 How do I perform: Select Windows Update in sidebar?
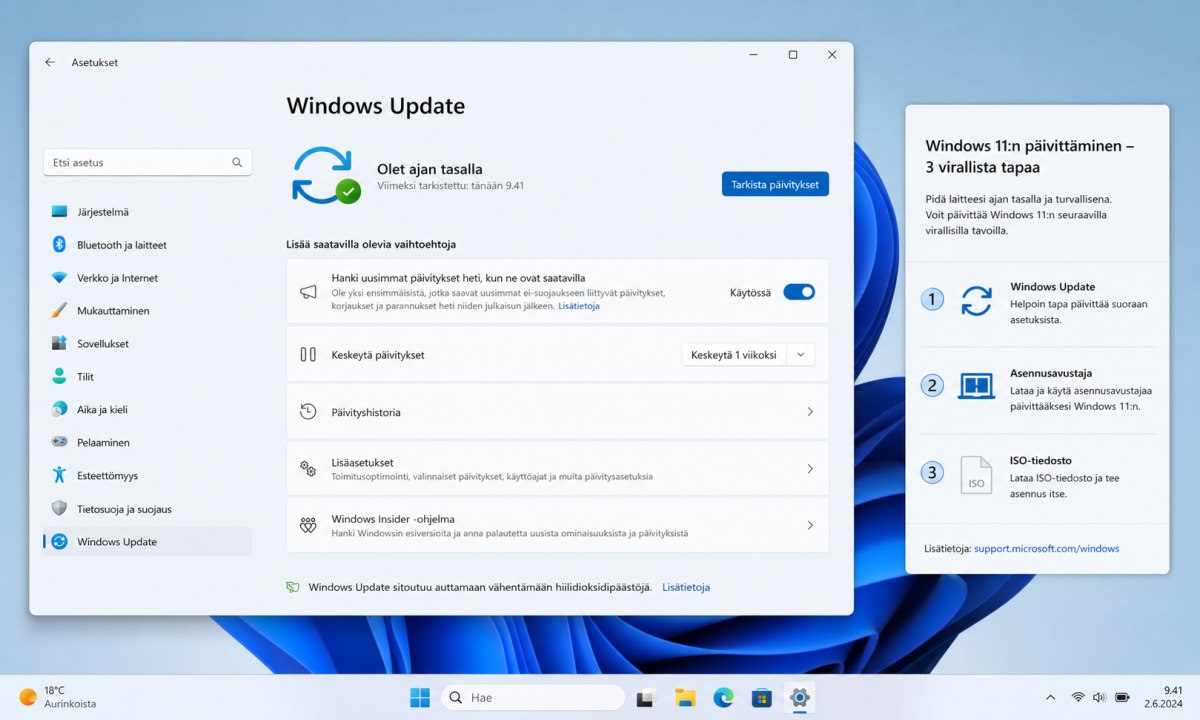tap(147, 542)
